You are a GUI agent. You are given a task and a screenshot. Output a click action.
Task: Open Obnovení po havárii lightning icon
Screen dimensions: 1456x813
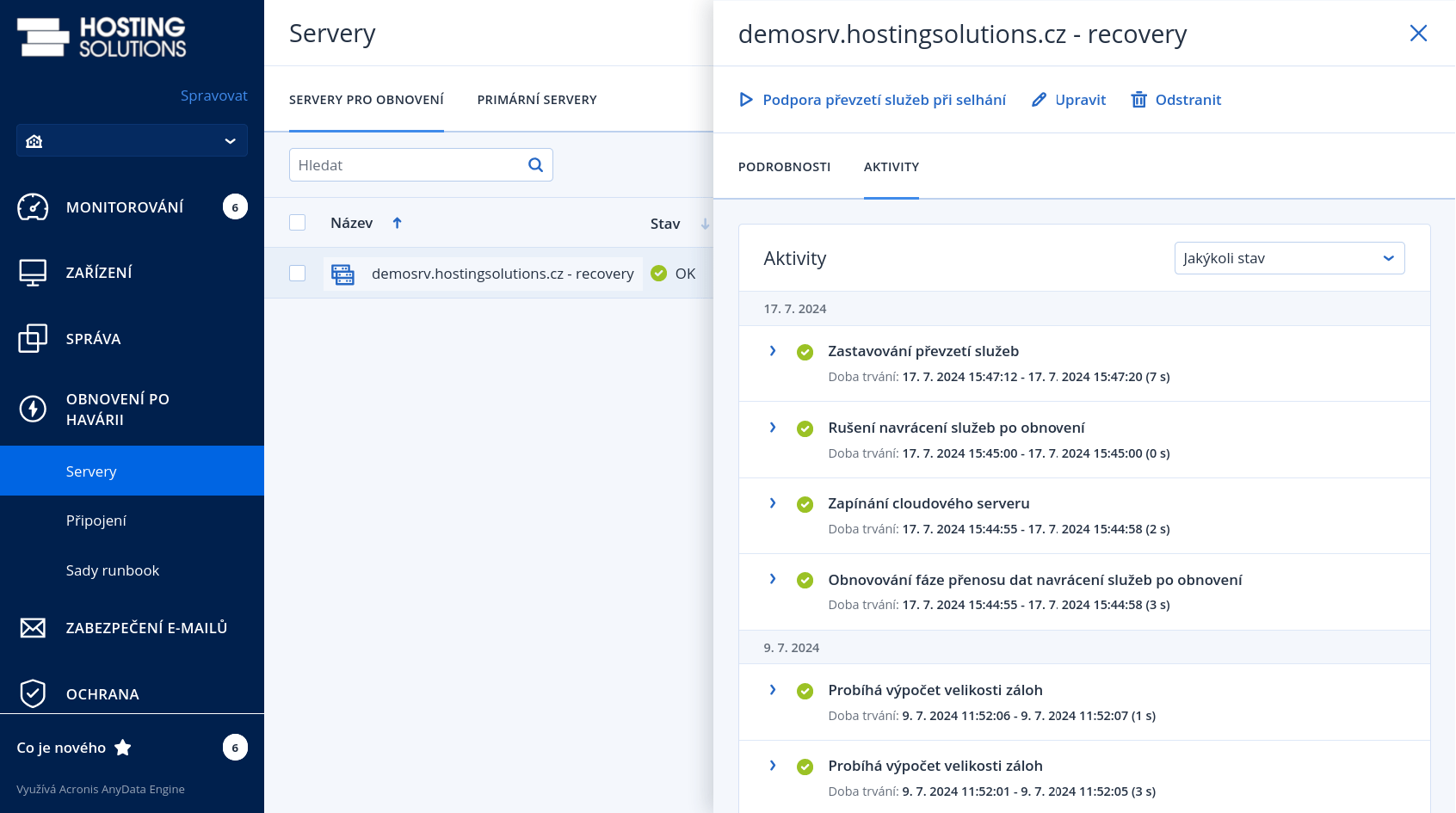33,409
